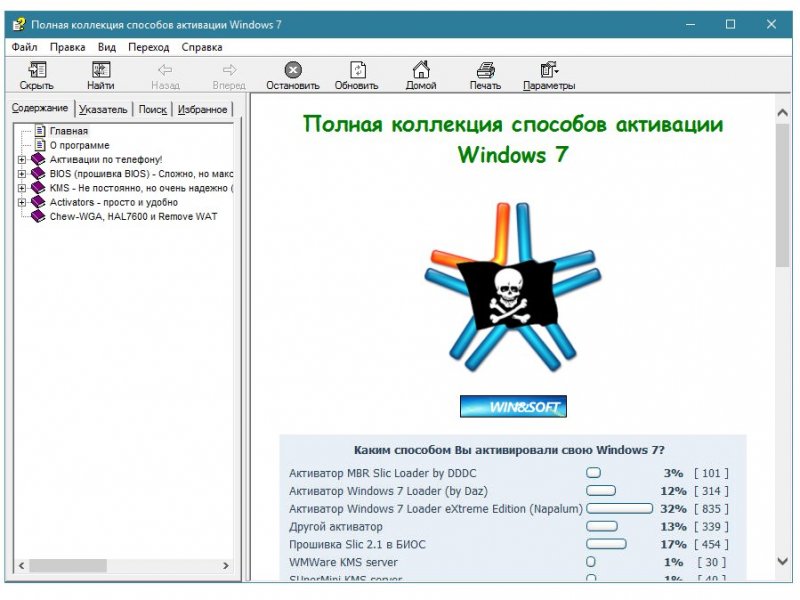Click the tree panel's horizontal scrollbar thumb
800x600 pixels.
[x=68, y=565]
